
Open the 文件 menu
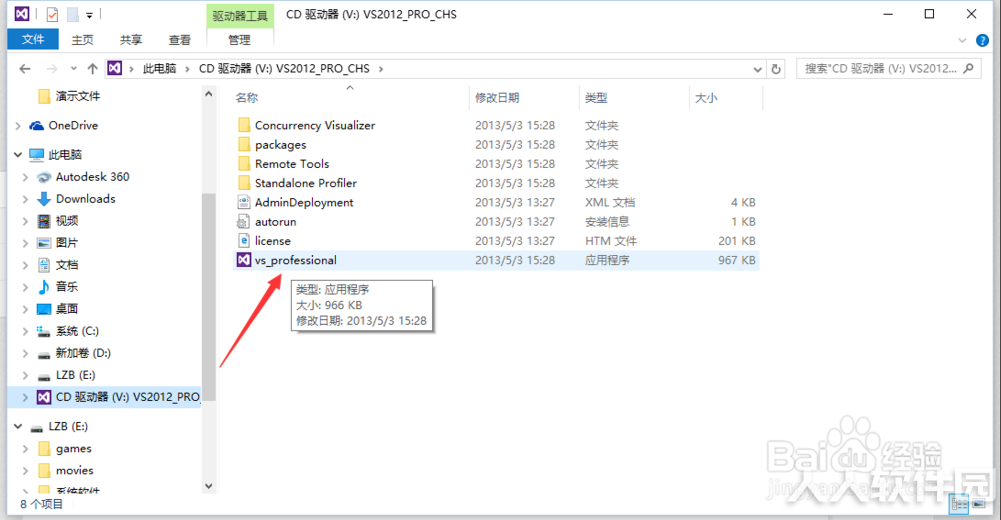pyautogui.click(x=33, y=40)
